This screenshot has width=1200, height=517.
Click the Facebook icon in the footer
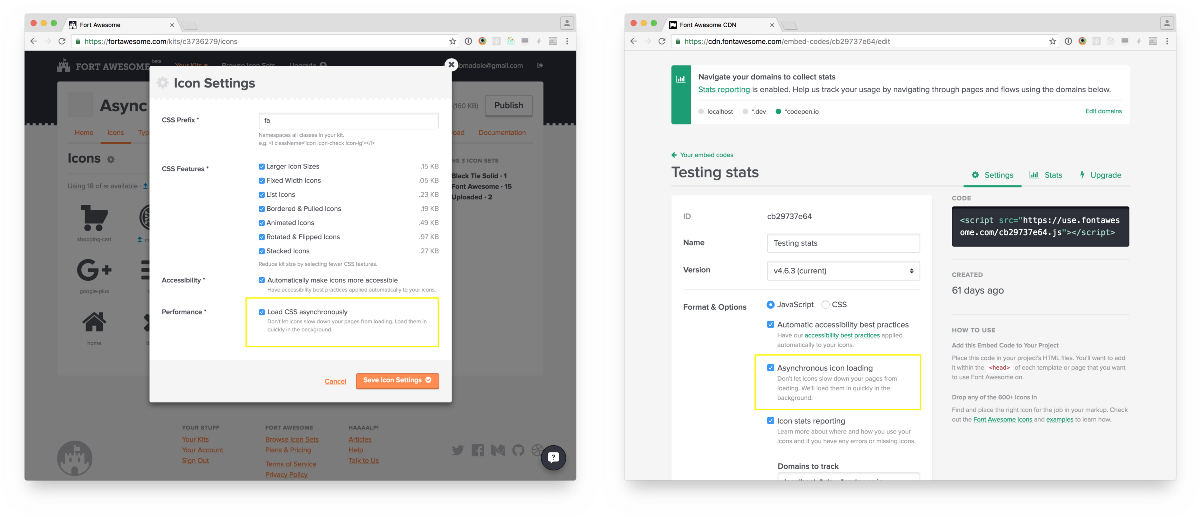click(477, 451)
